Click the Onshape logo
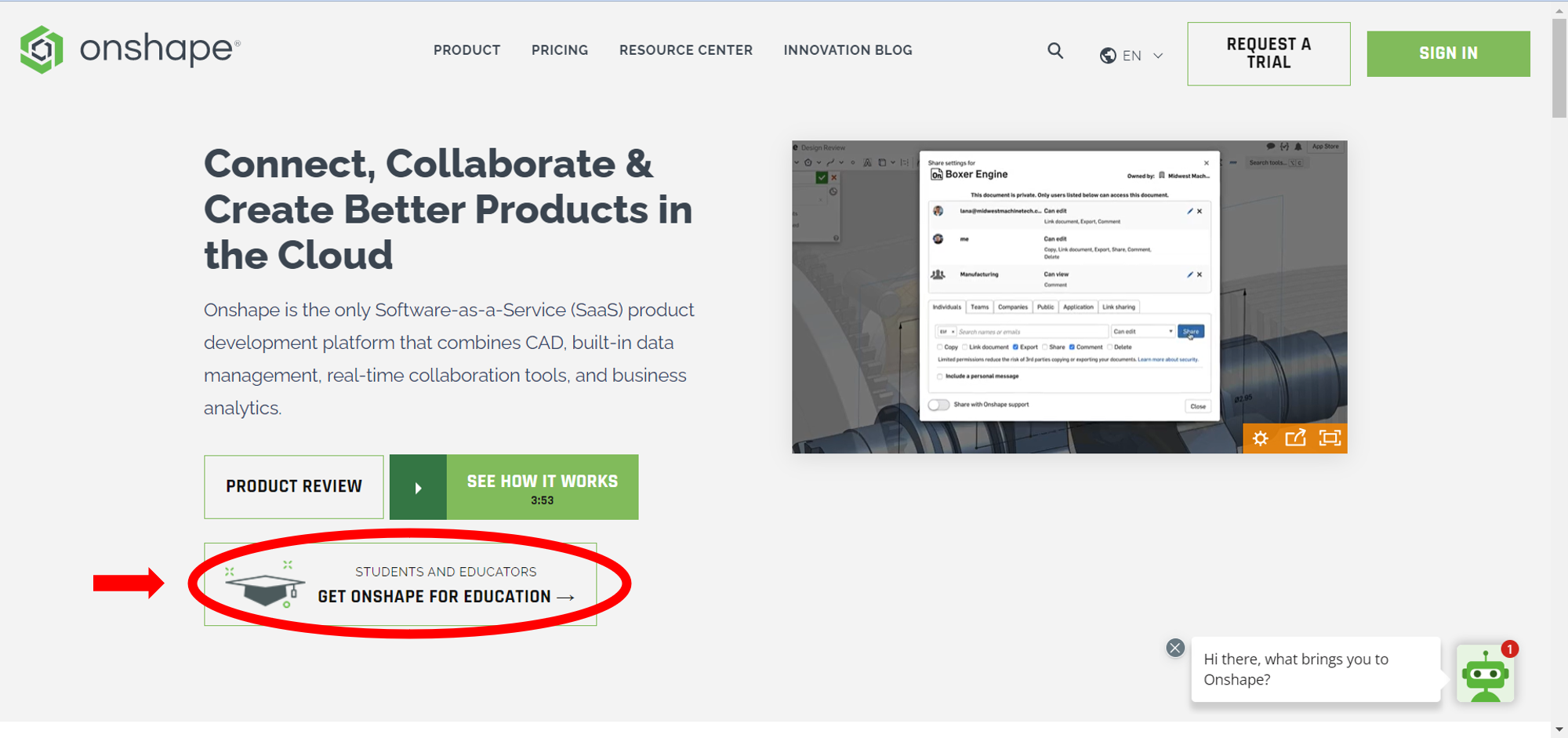 (129, 49)
